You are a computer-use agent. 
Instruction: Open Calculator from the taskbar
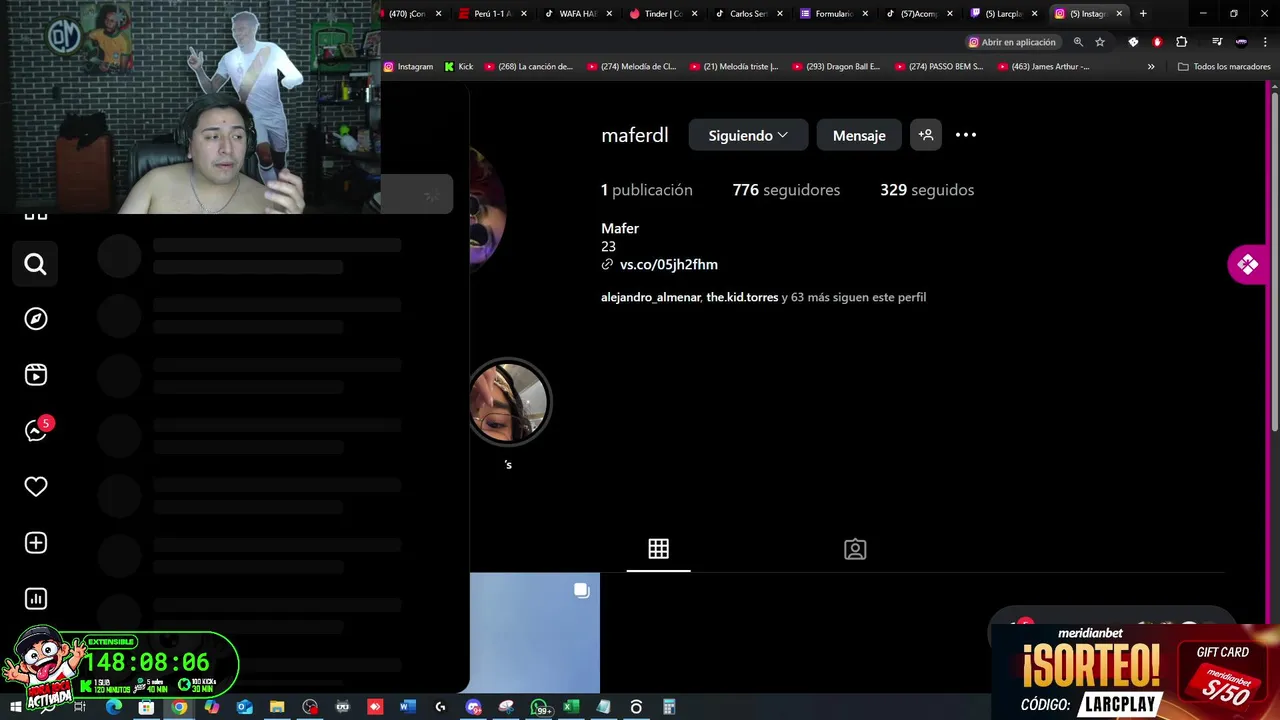[x=669, y=707]
